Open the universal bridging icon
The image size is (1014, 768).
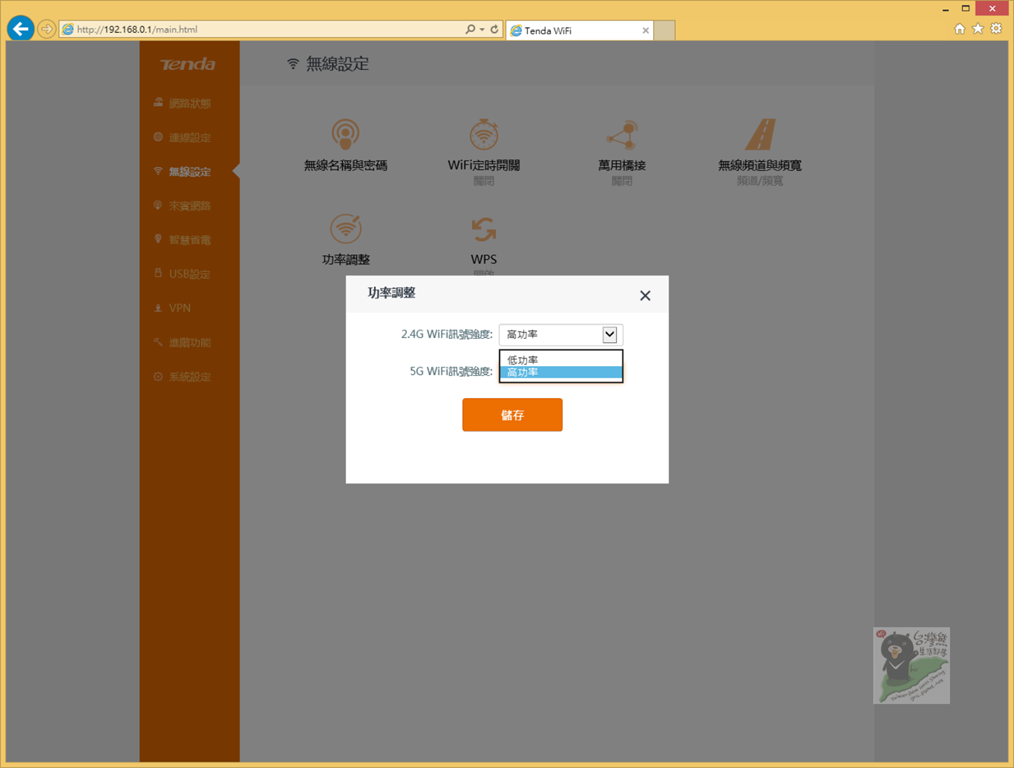click(622, 134)
